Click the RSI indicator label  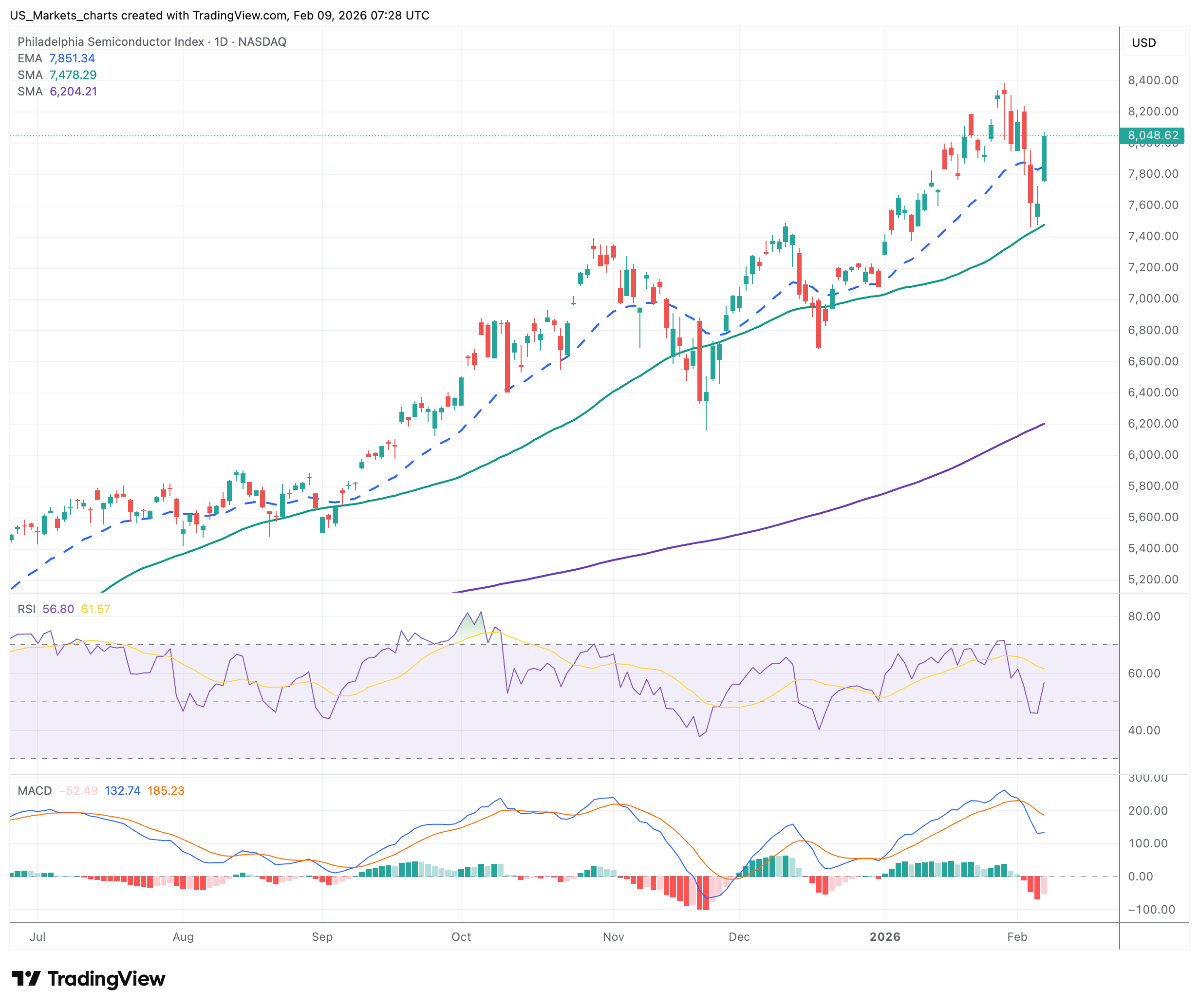click(26, 609)
